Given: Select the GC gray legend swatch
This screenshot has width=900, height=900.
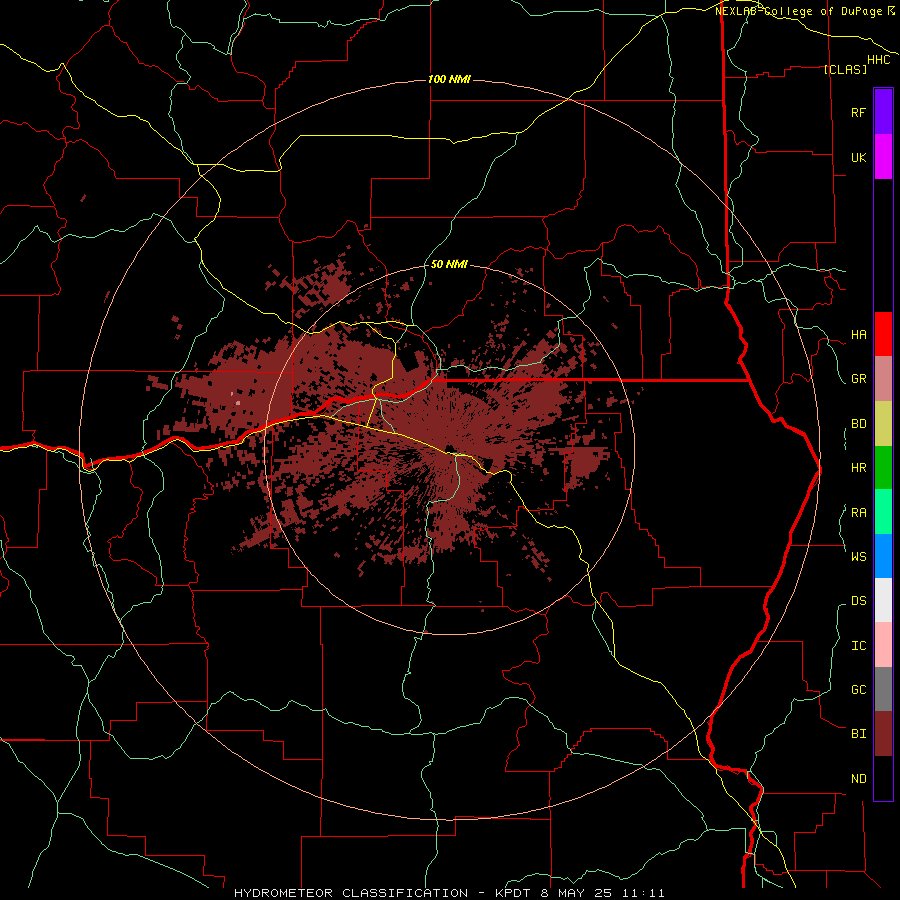Looking at the screenshot, I should pyautogui.click(x=883, y=689).
